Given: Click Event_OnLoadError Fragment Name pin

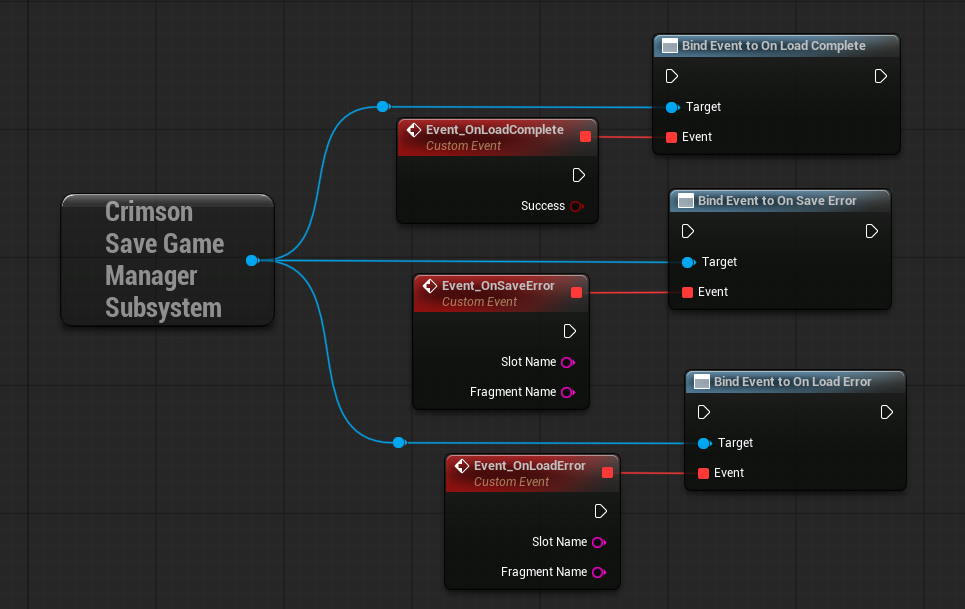Looking at the screenshot, I should tap(599, 572).
